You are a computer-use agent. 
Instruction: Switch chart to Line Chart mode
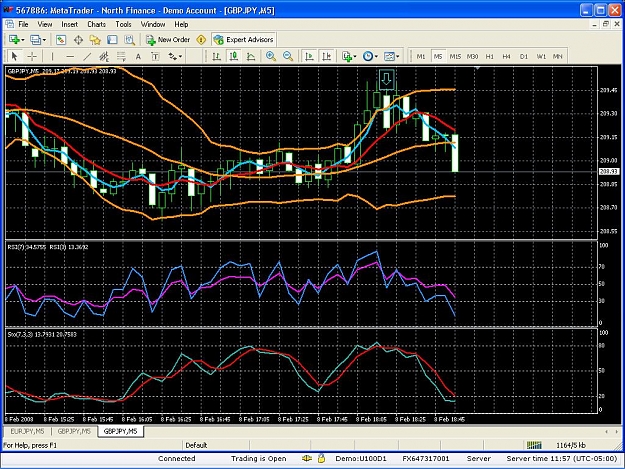251,56
